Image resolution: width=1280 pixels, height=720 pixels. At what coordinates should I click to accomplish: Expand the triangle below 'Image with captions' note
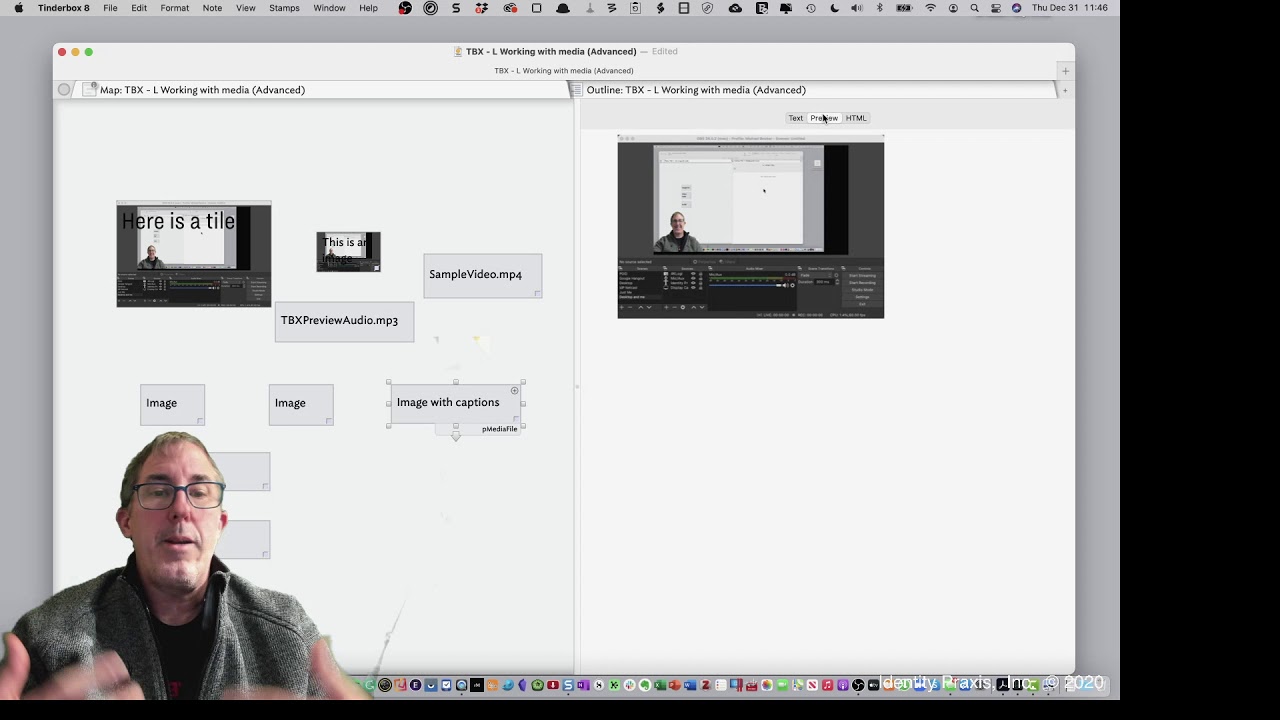456,437
